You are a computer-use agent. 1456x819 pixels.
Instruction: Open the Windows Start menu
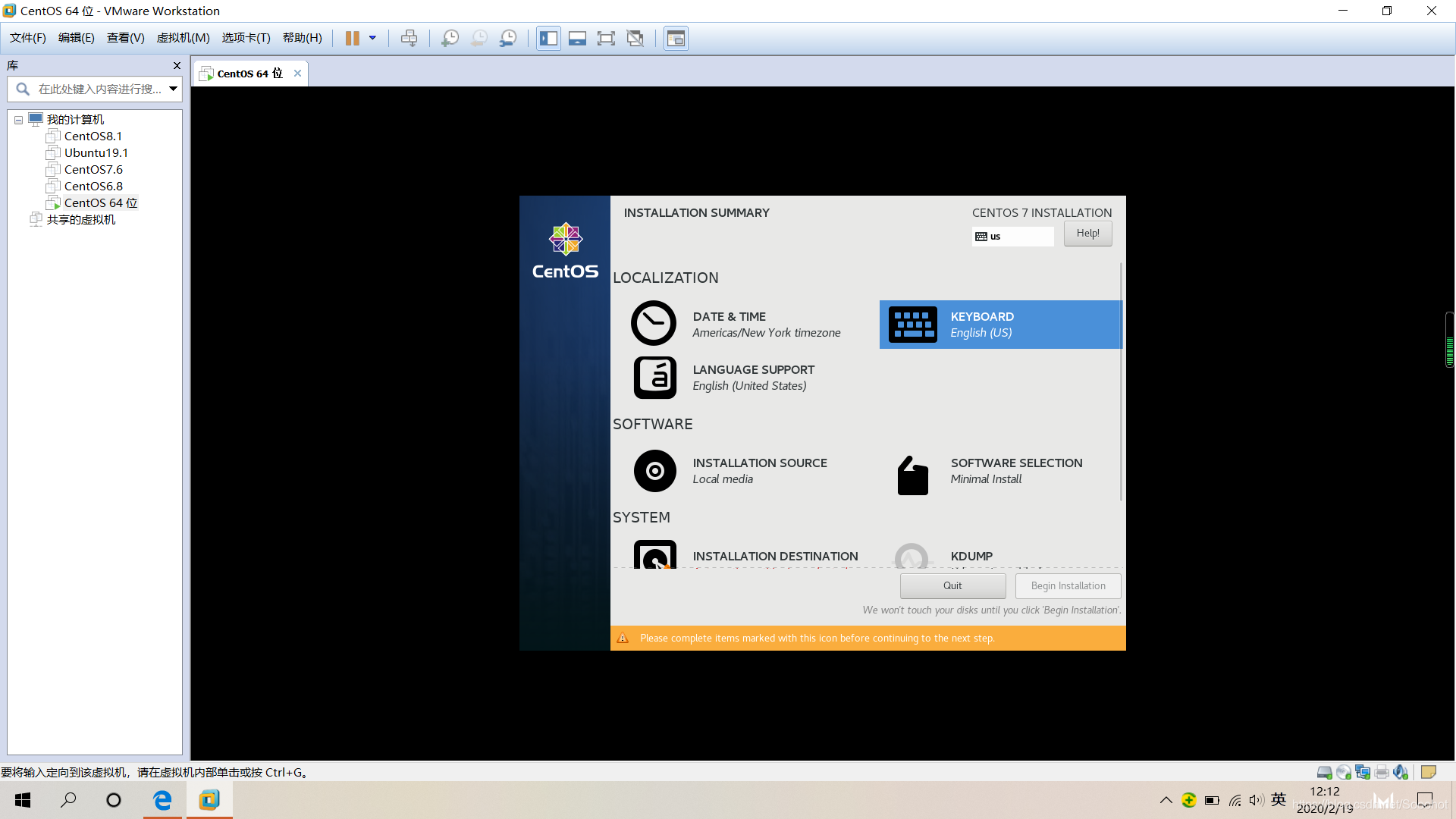tap(23, 800)
